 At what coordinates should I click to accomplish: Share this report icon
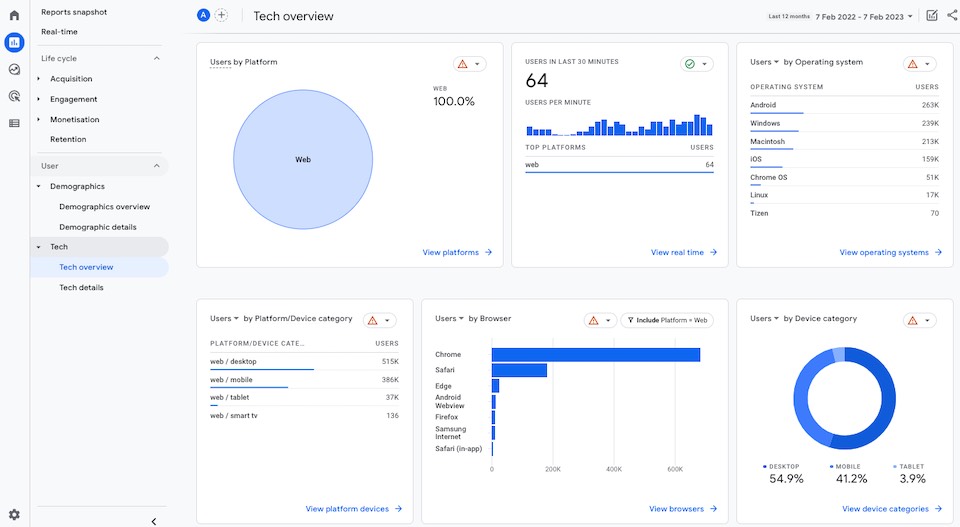pyautogui.click(x=952, y=15)
